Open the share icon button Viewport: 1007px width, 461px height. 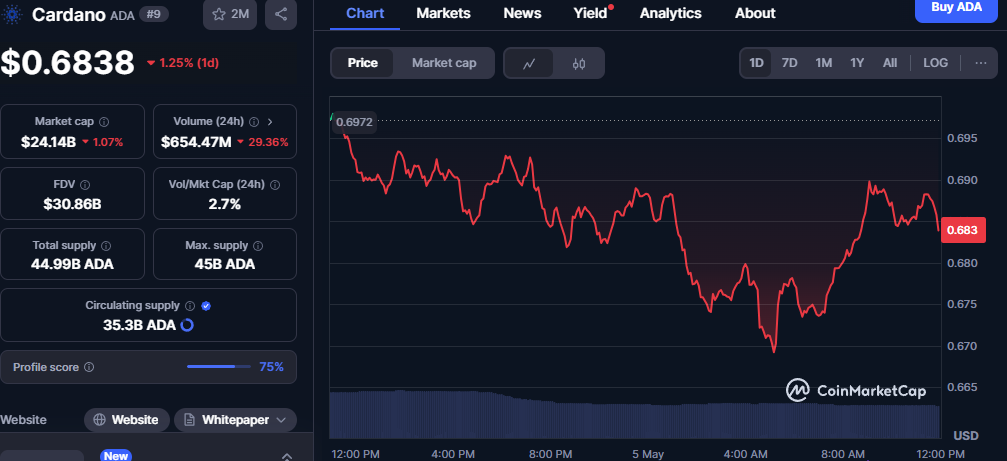pyautogui.click(x=281, y=14)
